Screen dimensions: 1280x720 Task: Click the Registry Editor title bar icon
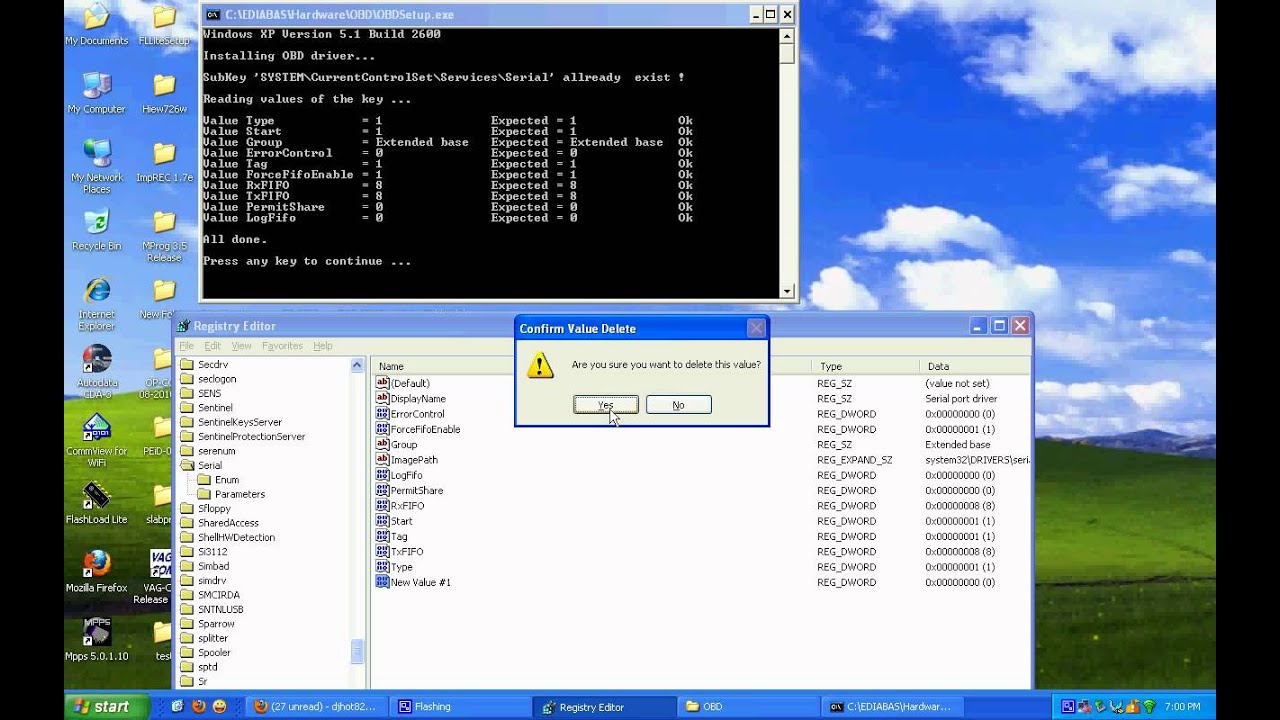[183, 326]
